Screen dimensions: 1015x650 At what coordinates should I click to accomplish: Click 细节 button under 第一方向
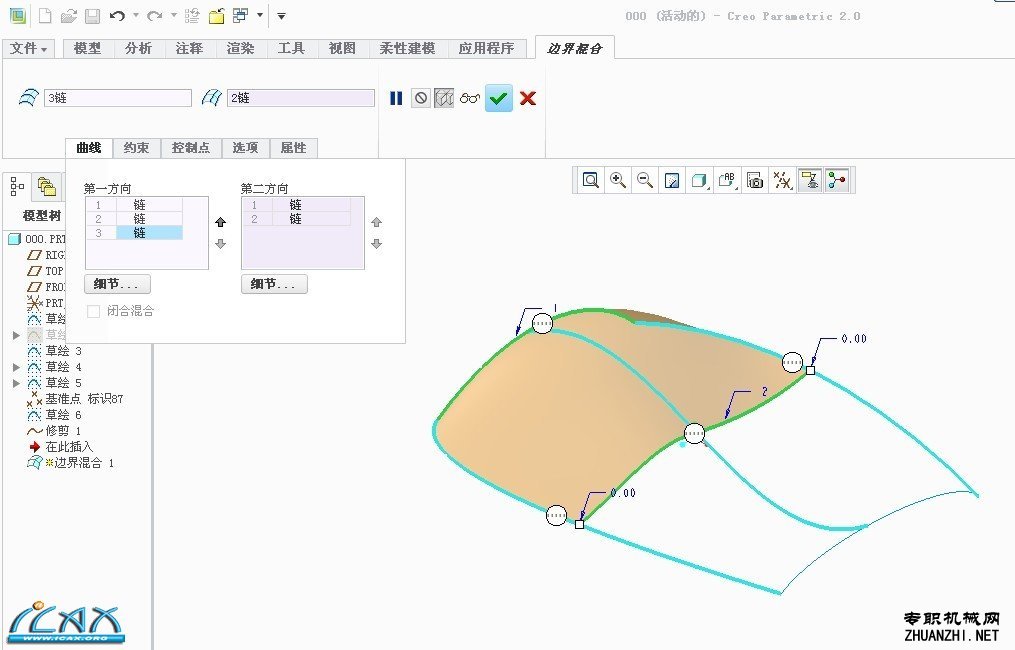pos(117,284)
